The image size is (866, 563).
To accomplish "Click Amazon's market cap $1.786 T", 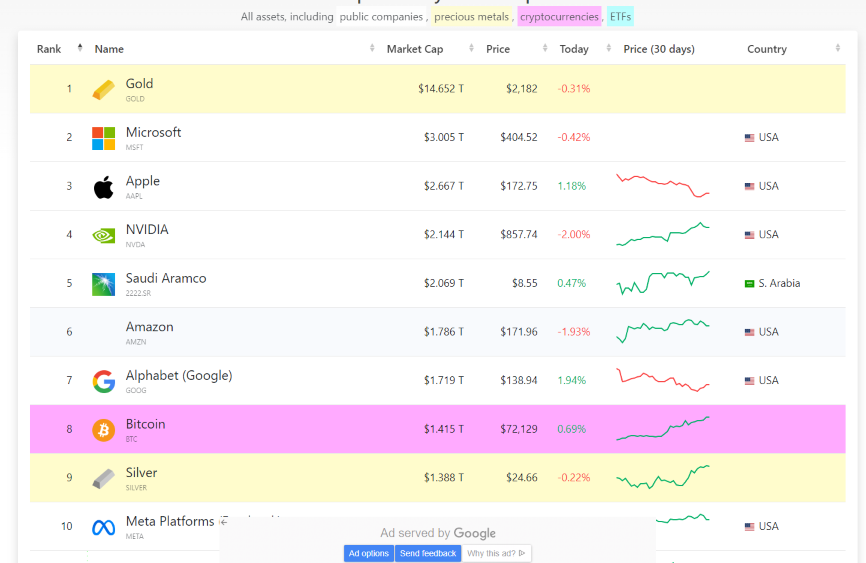I will click(444, 332).
